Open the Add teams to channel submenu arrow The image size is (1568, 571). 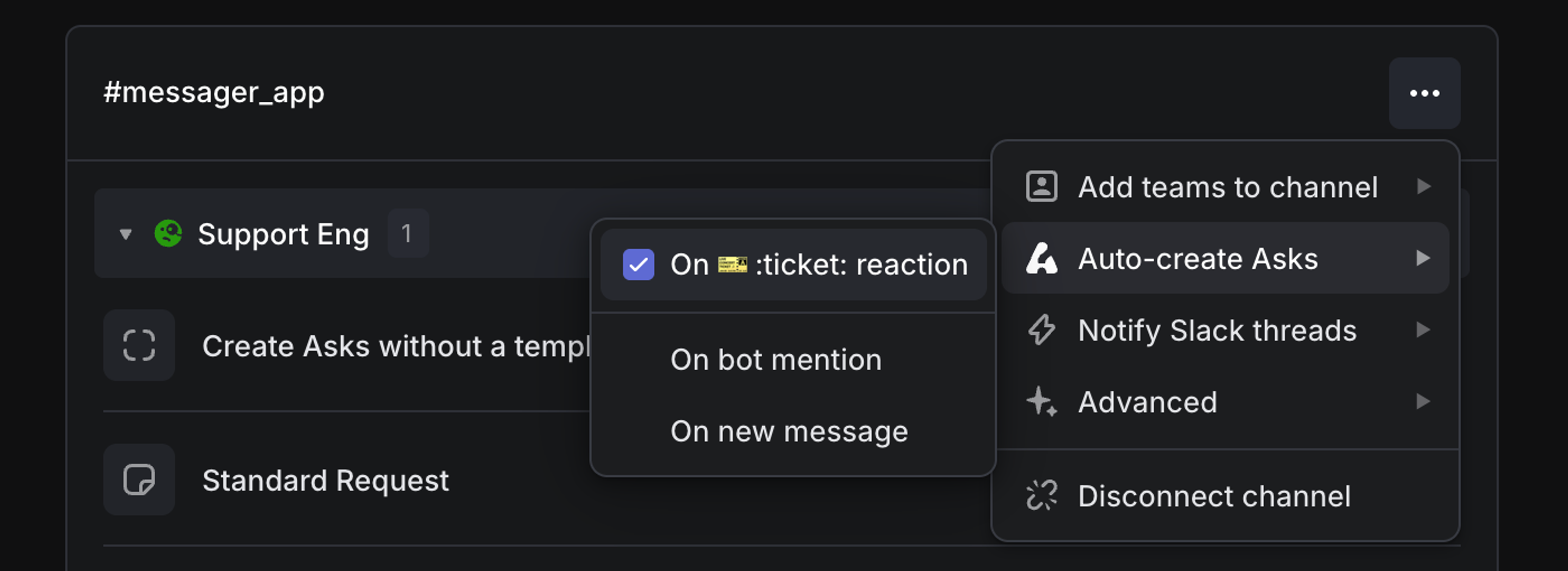click(x=1424, y=187)
